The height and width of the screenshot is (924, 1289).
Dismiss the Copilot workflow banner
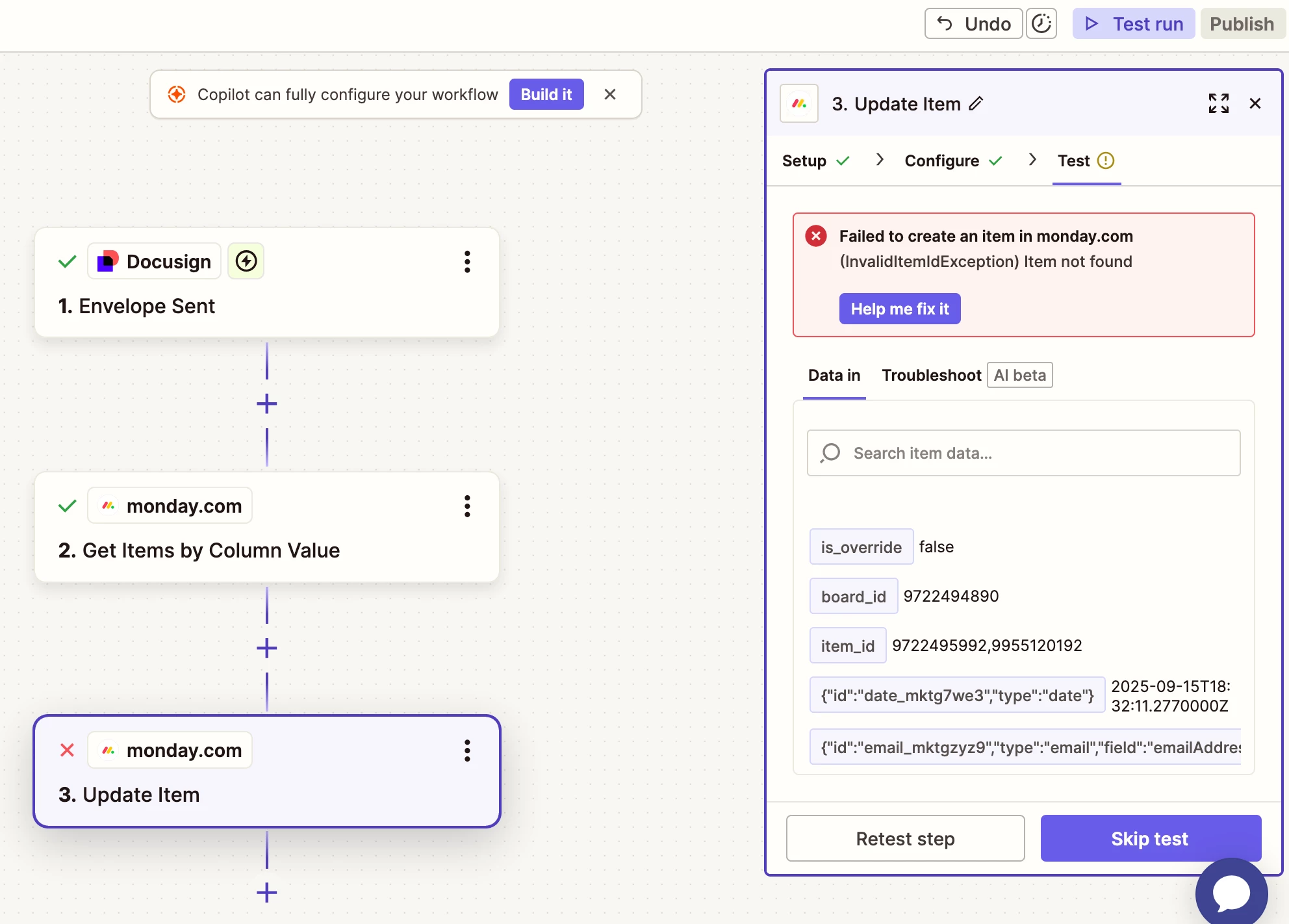click(609, 94)
